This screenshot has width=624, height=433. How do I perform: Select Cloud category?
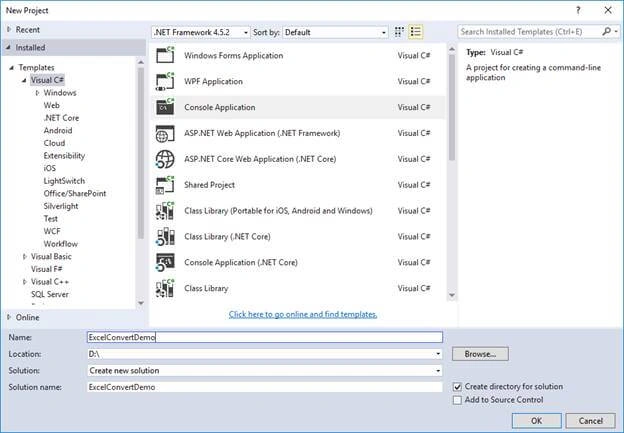tap(54, 143)
